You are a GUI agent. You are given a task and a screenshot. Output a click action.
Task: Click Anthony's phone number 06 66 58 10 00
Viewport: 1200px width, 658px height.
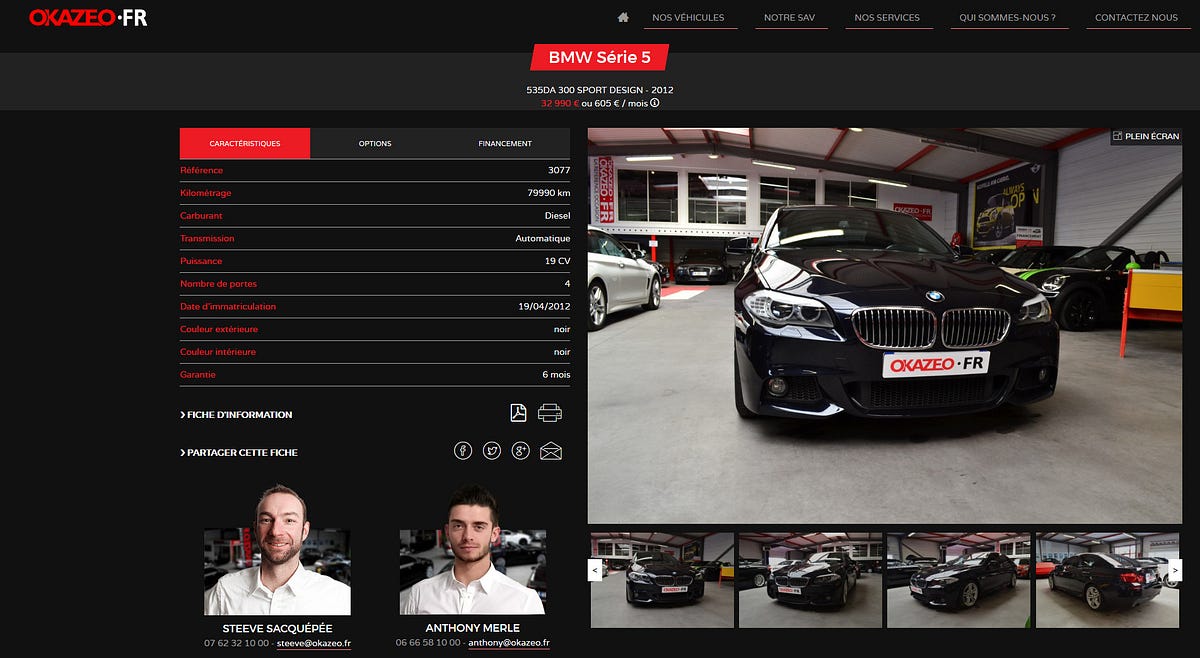click(x=428, y=643)
